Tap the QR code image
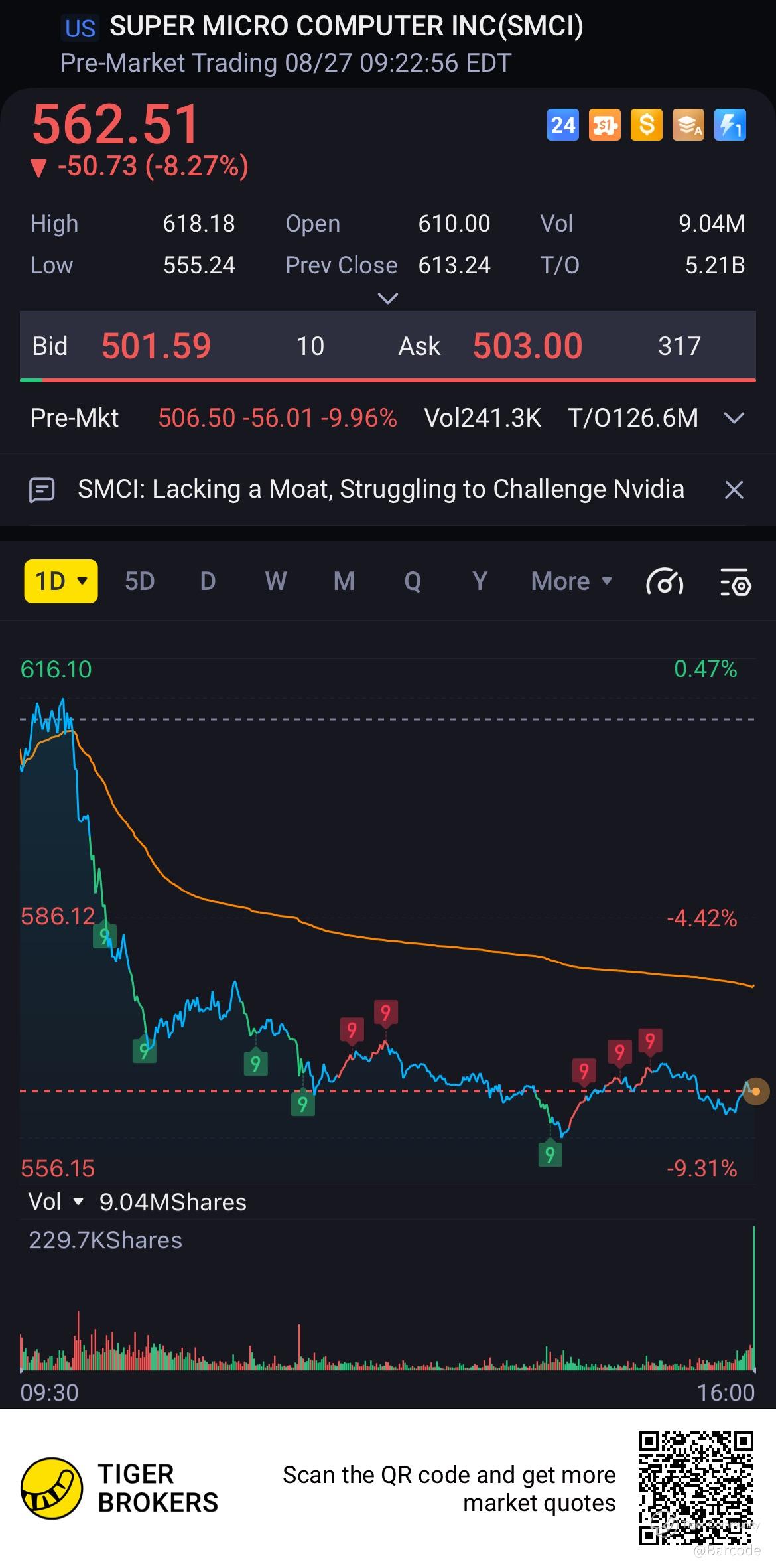The image size is (776, 1568). click(x=696, y=1488)
